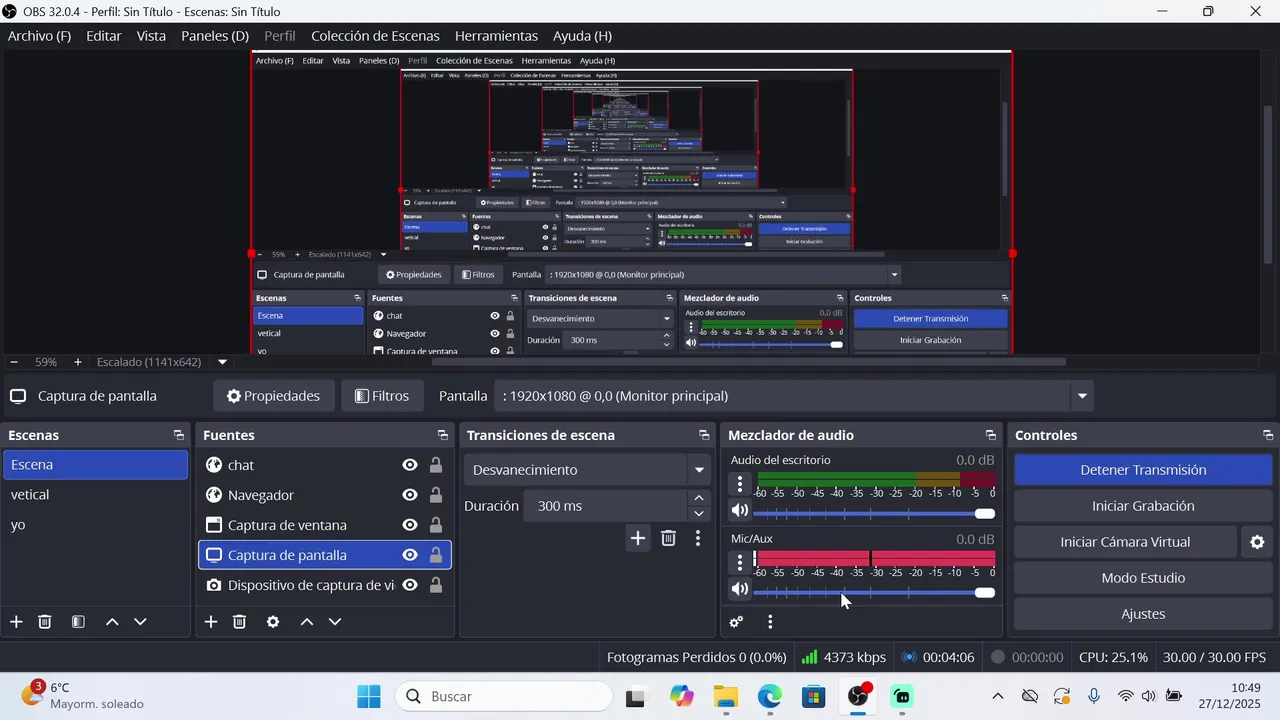The width and height of the screenshot is (1280, 720).
Task: Toggle visibility of Navegador source
Action: tap(410, 495)
